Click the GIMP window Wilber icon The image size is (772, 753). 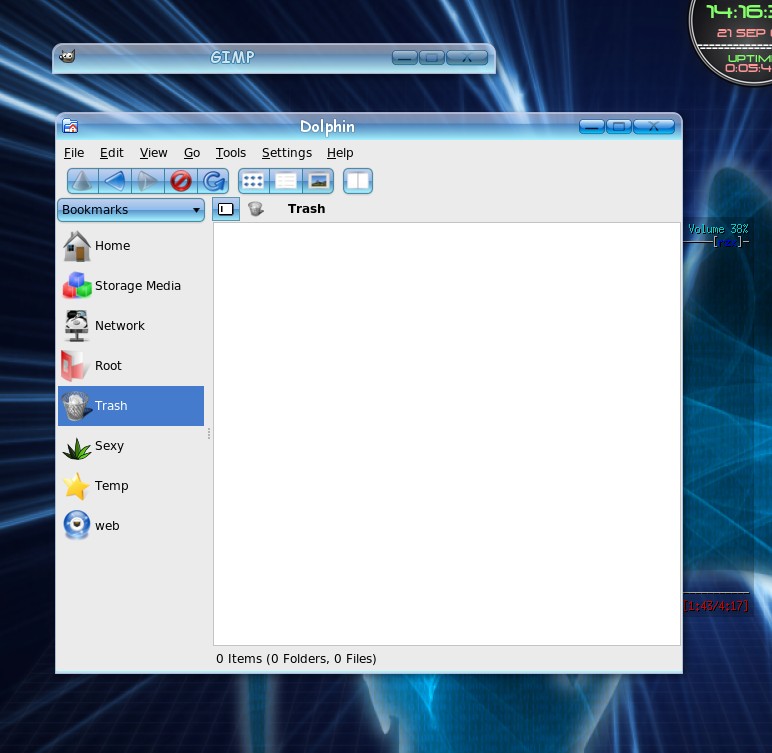click(67, 56)
